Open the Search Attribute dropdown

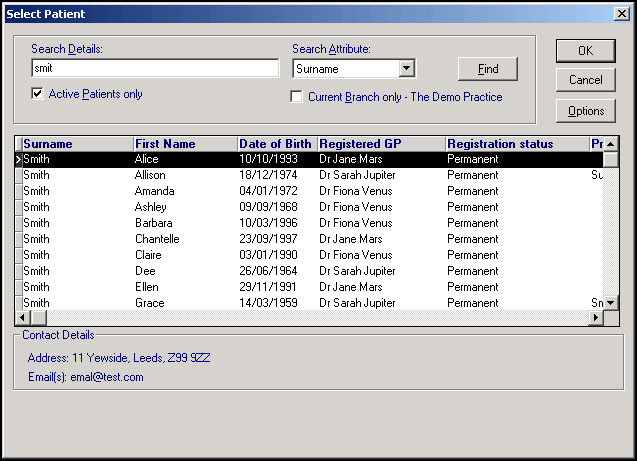[406, 69]
